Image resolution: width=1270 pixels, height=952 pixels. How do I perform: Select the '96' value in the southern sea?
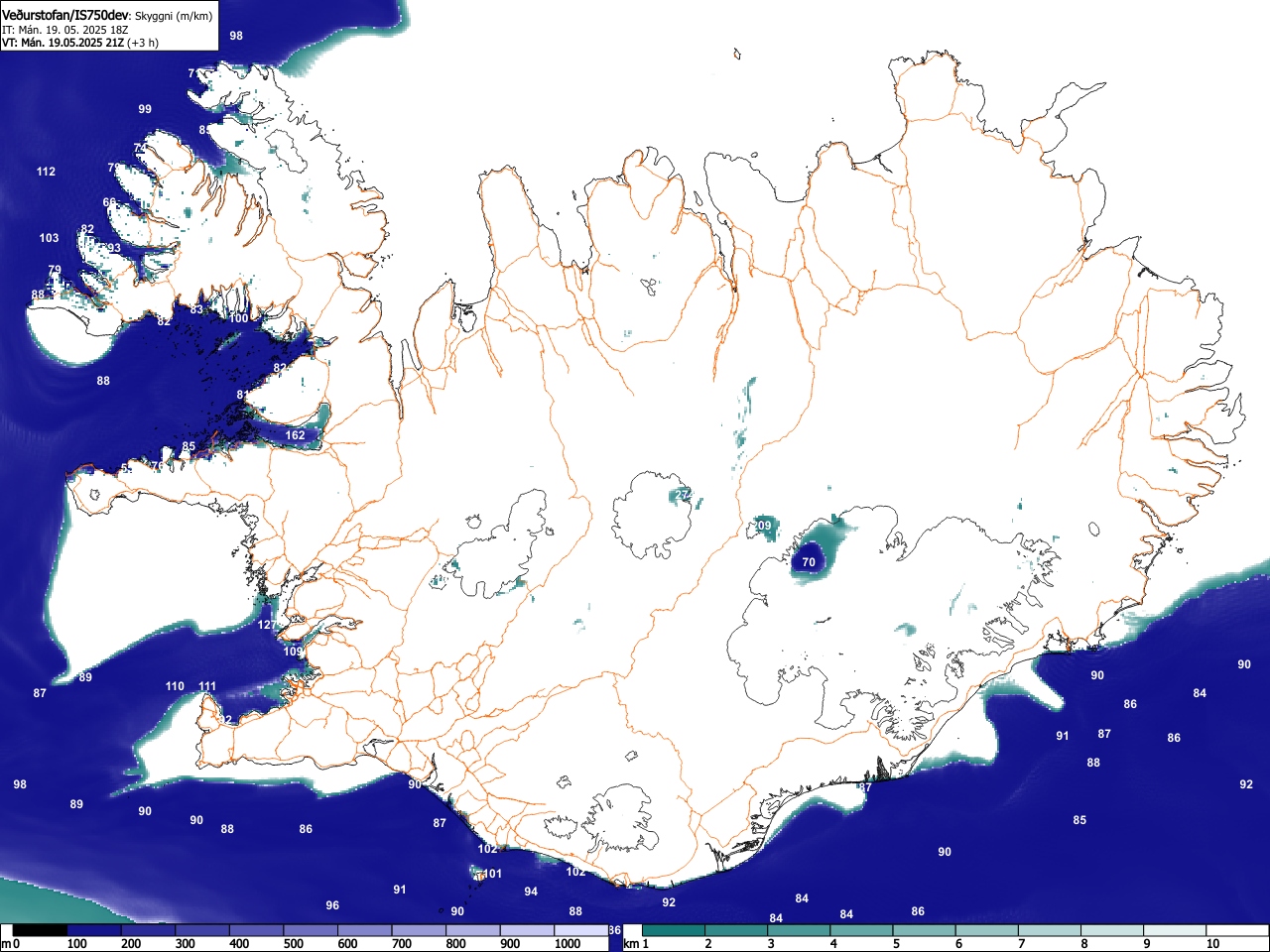(332, 905)
